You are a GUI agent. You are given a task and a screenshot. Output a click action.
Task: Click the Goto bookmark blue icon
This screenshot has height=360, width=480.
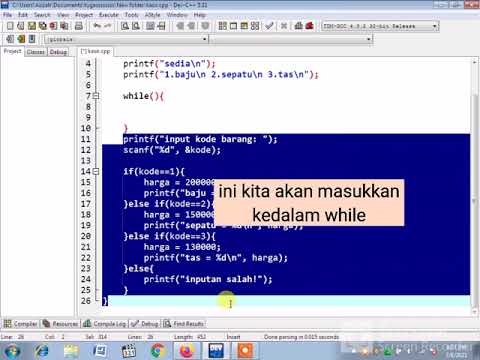(x=32, y=39)
